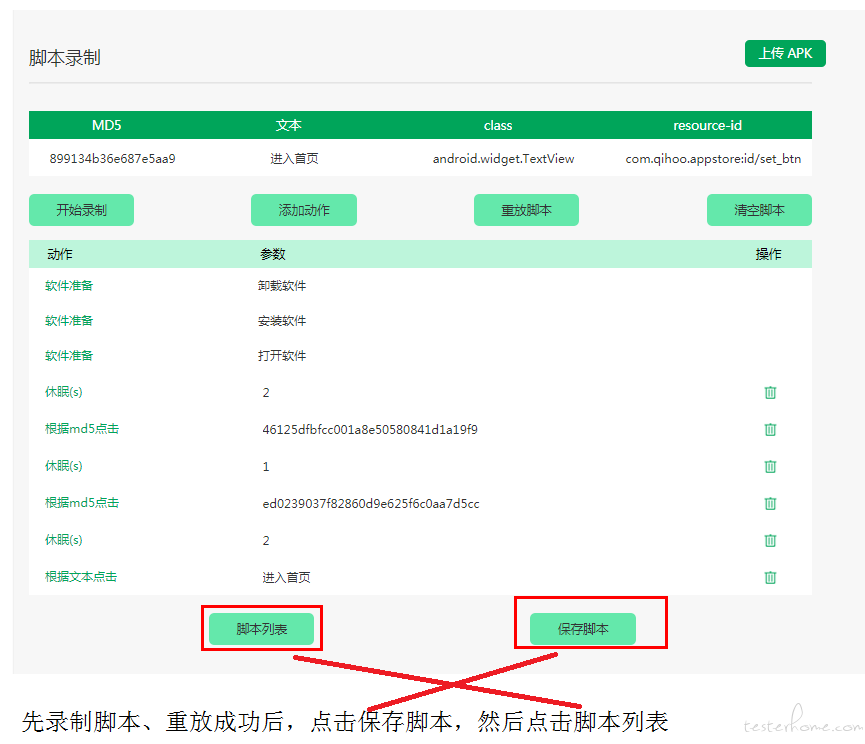Screen dimensions: 865x744
Task: Click 根据md5点击 action for 46125dfbfcc001a8e50580841d1a19f9
Action: pyautogui.click(x=82, y=429)
